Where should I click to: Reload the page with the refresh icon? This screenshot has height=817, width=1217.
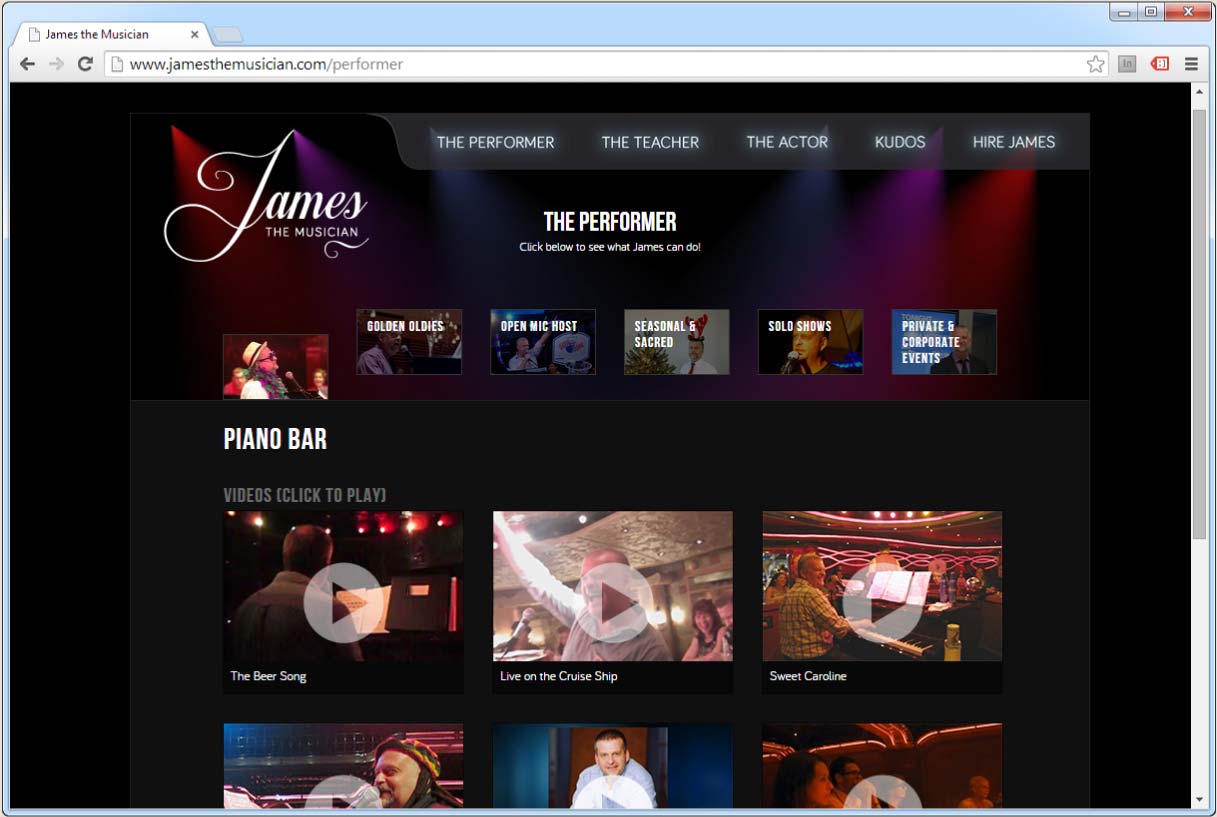[85, 64]
